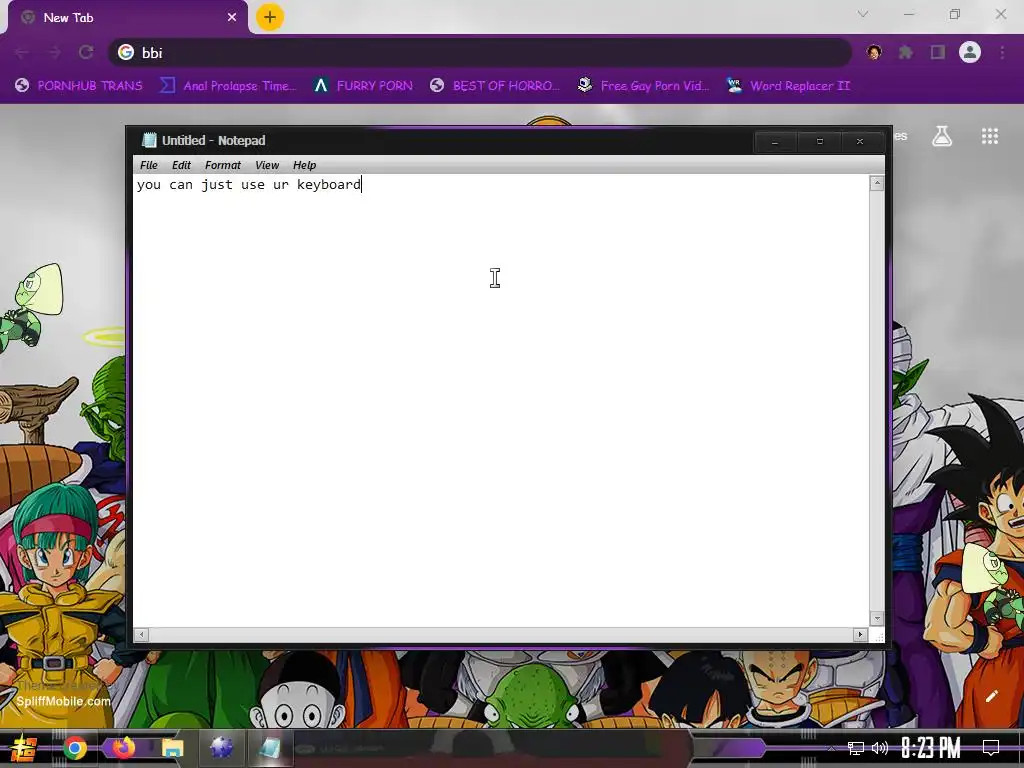Maximize the Notepad window

[x=820, y=141]
